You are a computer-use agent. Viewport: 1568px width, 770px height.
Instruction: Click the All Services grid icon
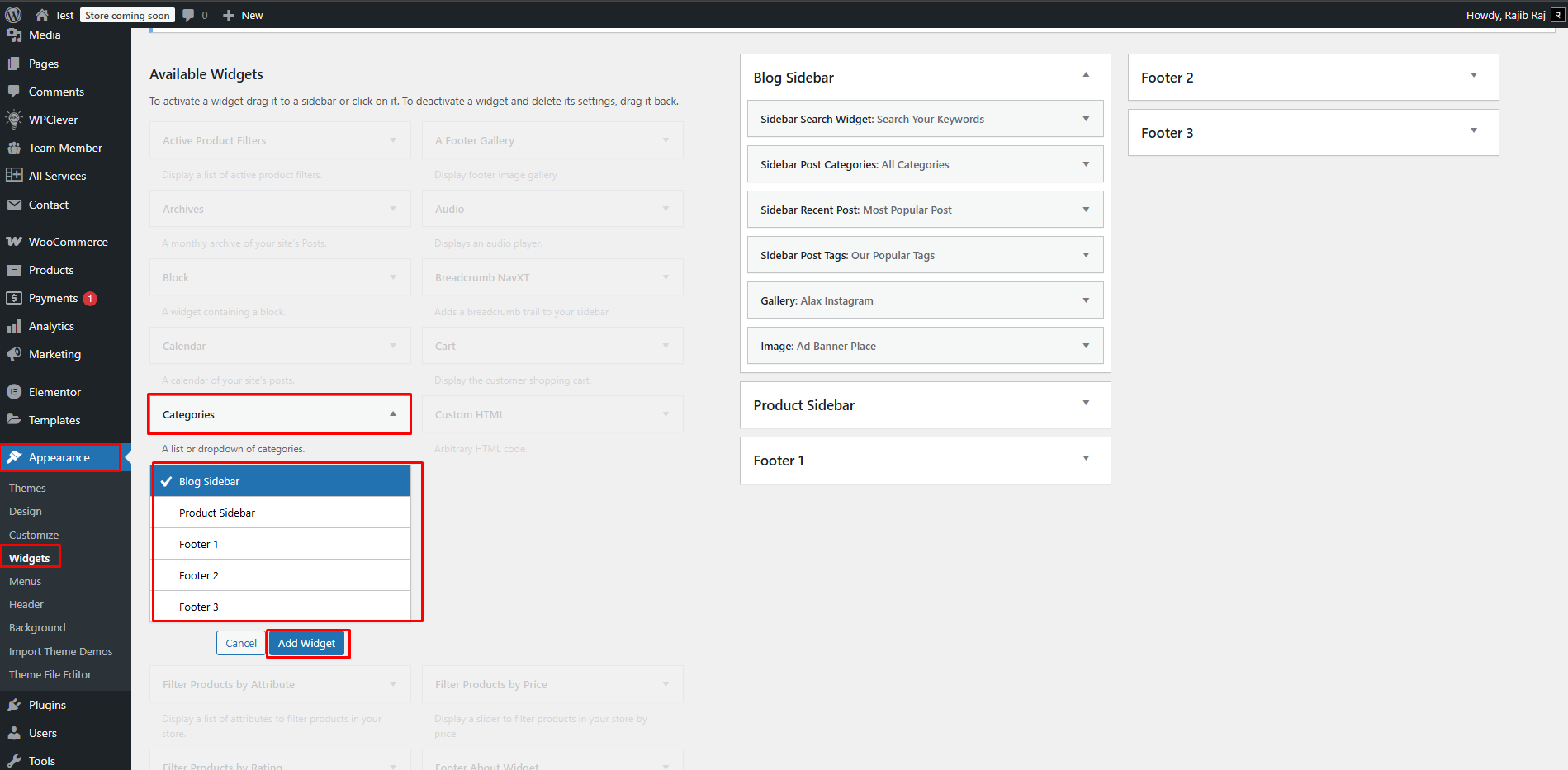point(14,176)
